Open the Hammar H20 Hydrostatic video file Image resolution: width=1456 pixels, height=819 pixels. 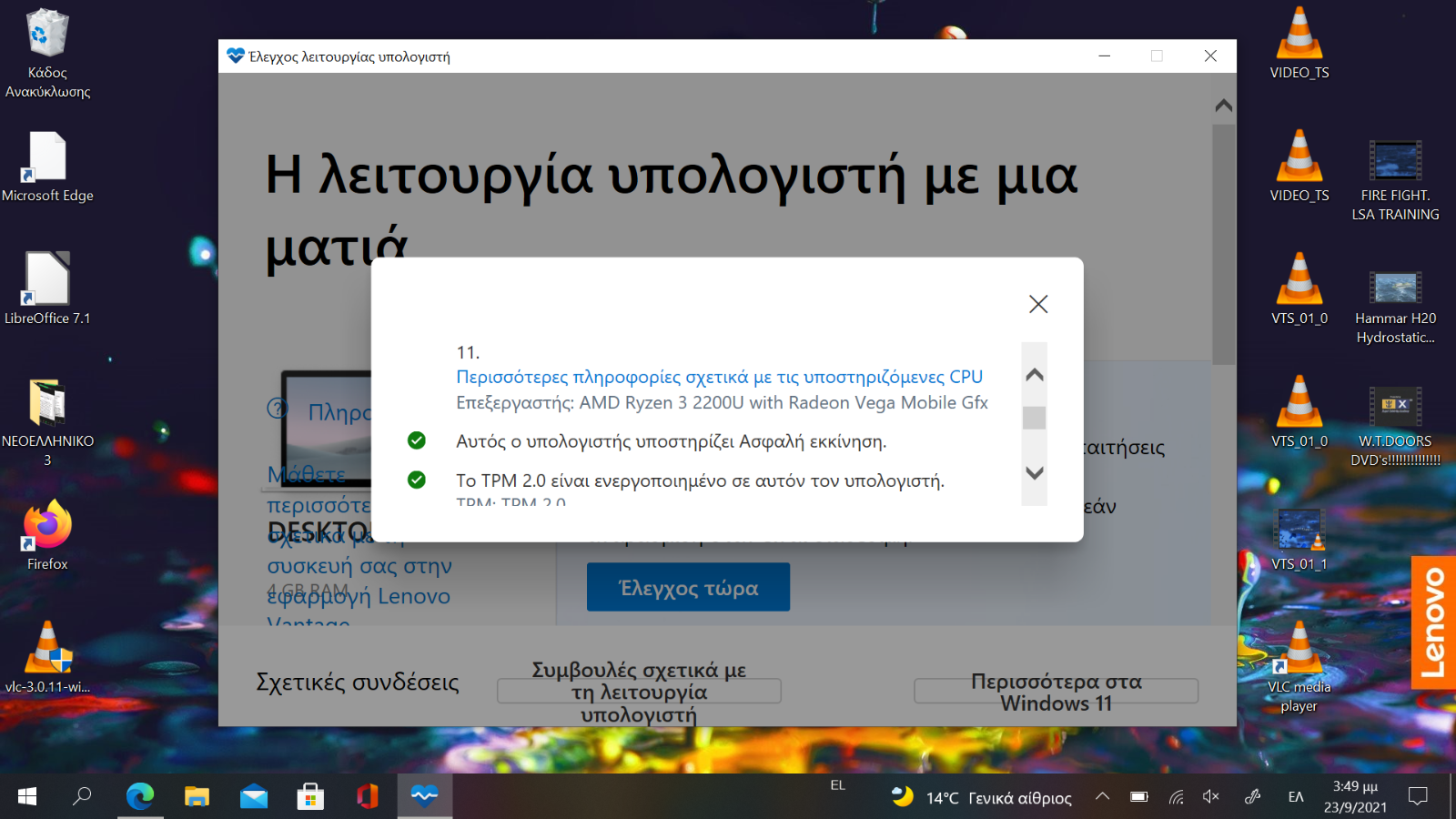pos(1395,307)
